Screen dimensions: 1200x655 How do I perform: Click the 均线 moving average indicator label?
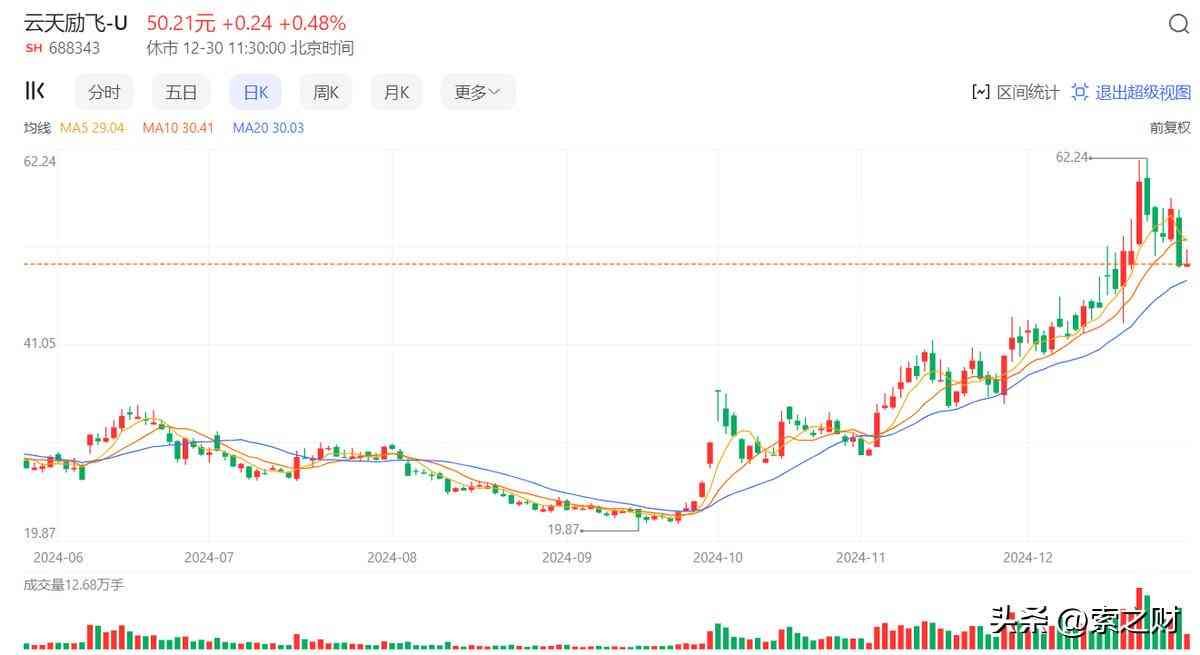pyautogui.click(x=37, y=128)
